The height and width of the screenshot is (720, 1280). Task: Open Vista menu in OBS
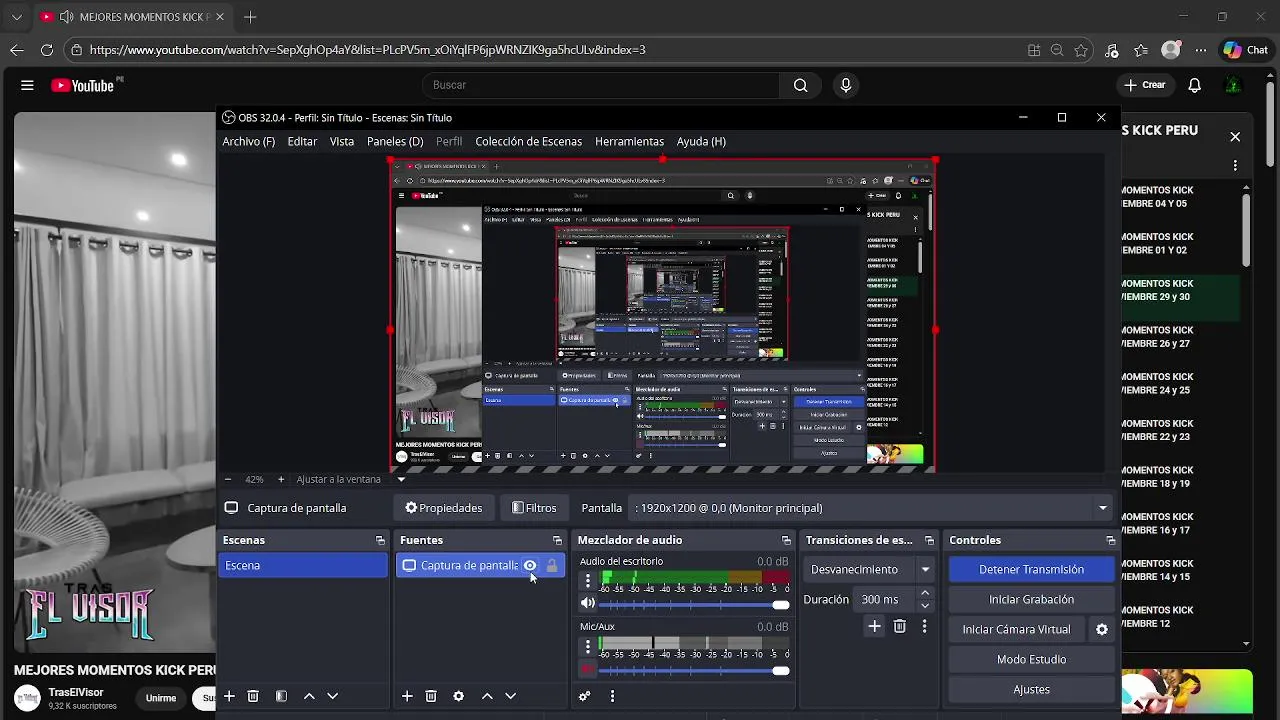[342, 142]
